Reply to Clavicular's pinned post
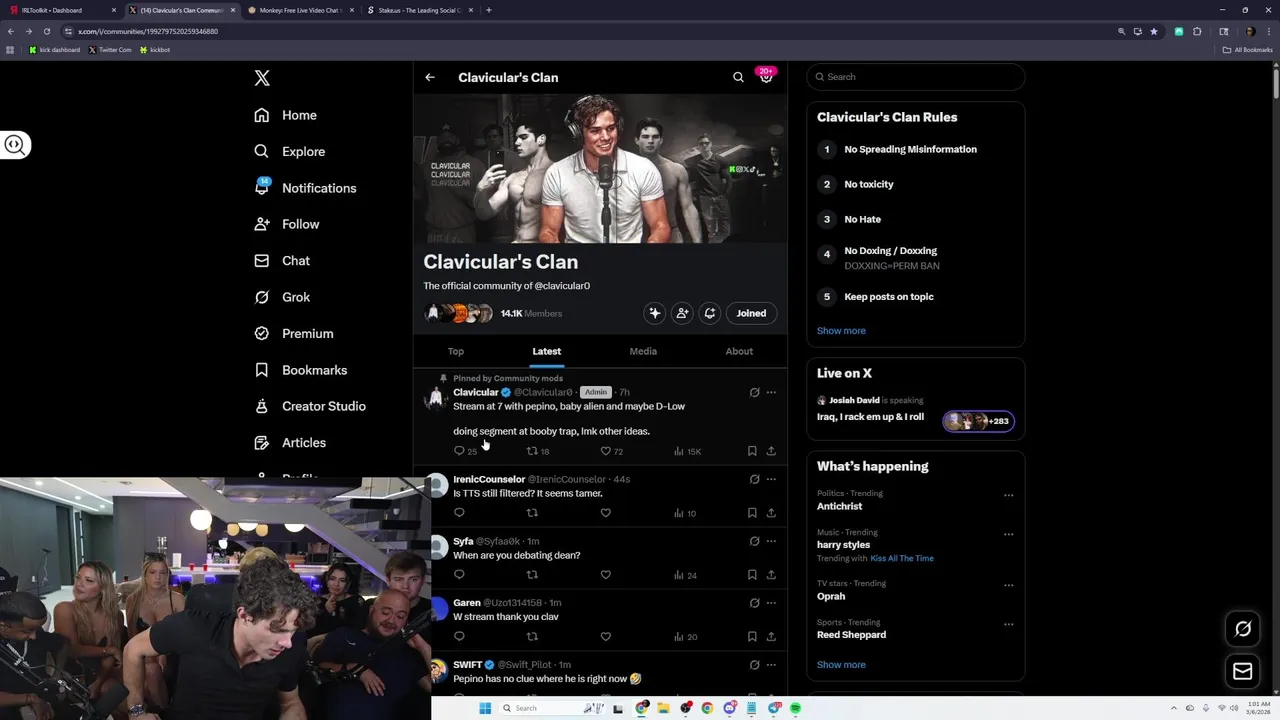Screen dimensions: 1280x720 [459, 451]
